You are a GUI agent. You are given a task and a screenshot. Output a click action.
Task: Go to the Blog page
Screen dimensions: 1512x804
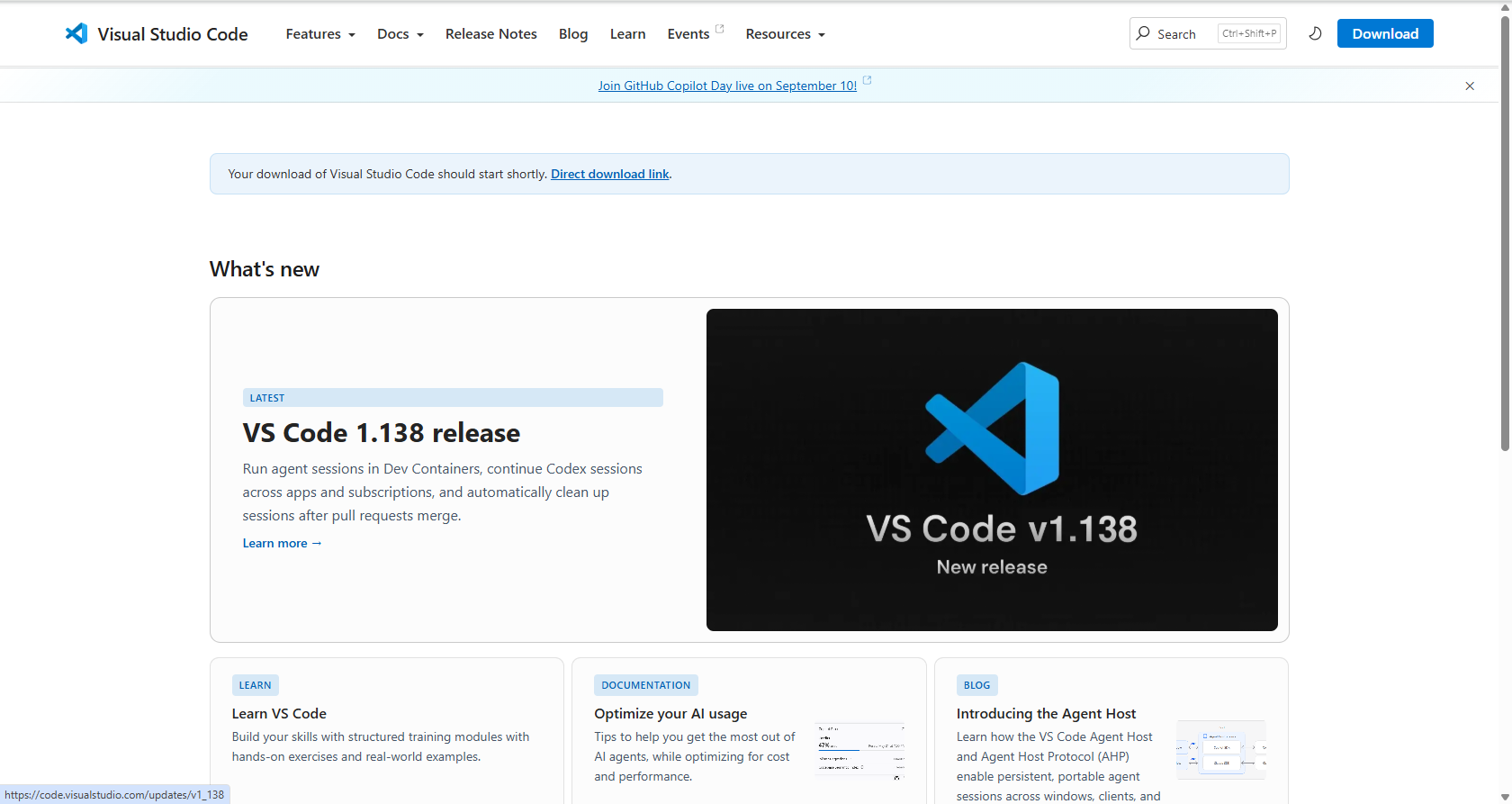pyautogui.click(x=573, y=33)
